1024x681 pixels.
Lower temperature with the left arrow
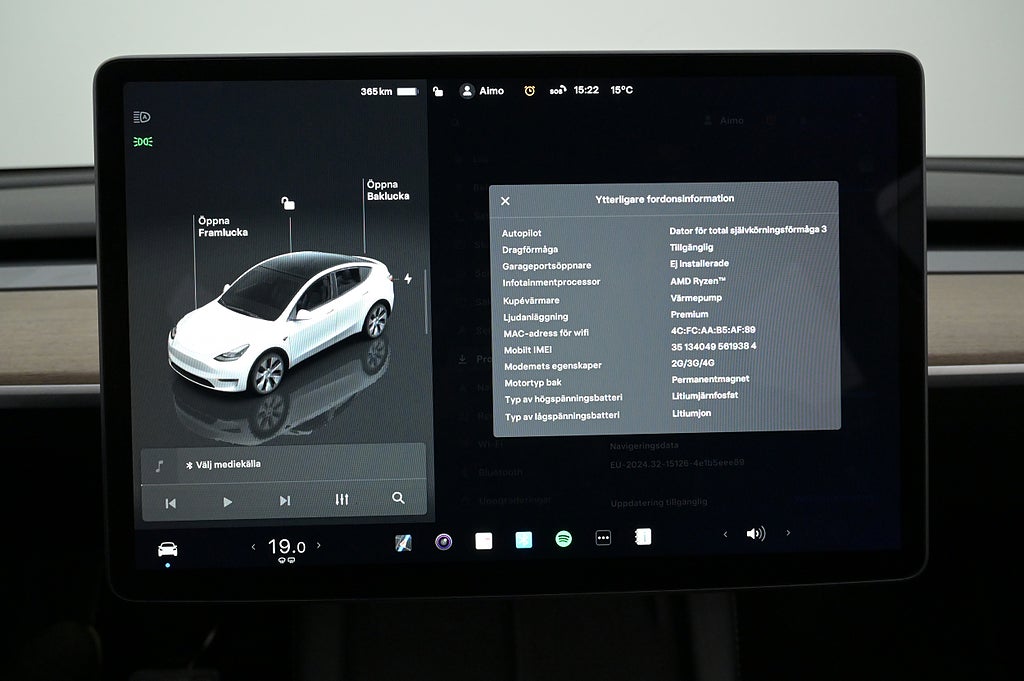[253, 546]
